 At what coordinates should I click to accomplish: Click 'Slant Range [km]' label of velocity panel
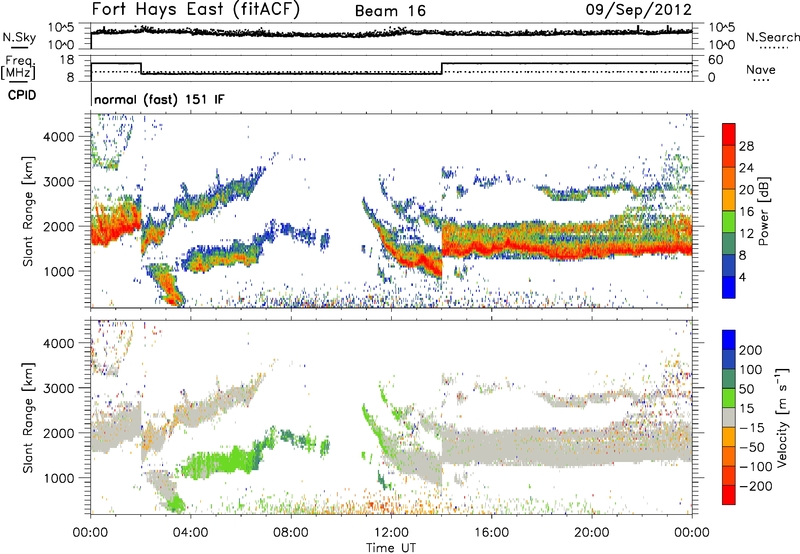point(28,417)
